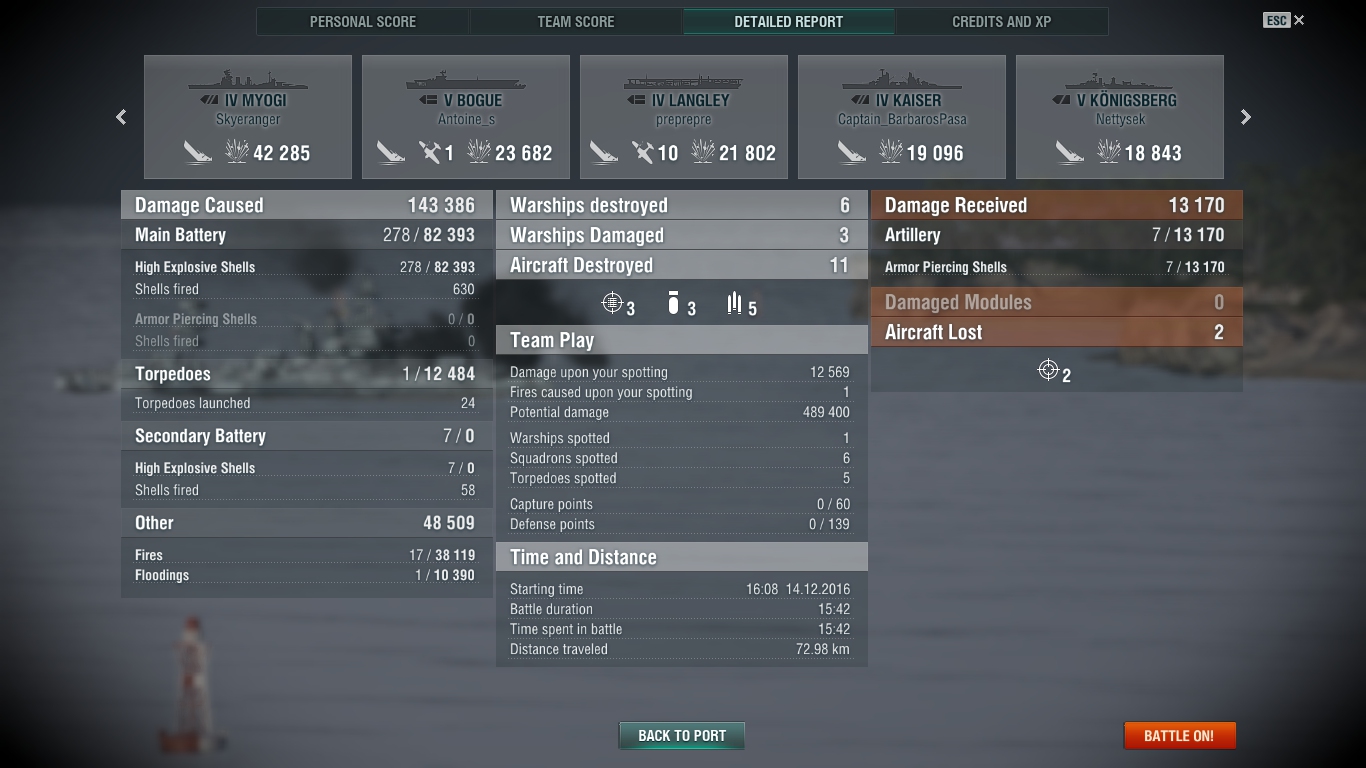1366x768 pixels.
Task: Select the Credits and XP tab
Action: coord(1001,21)
